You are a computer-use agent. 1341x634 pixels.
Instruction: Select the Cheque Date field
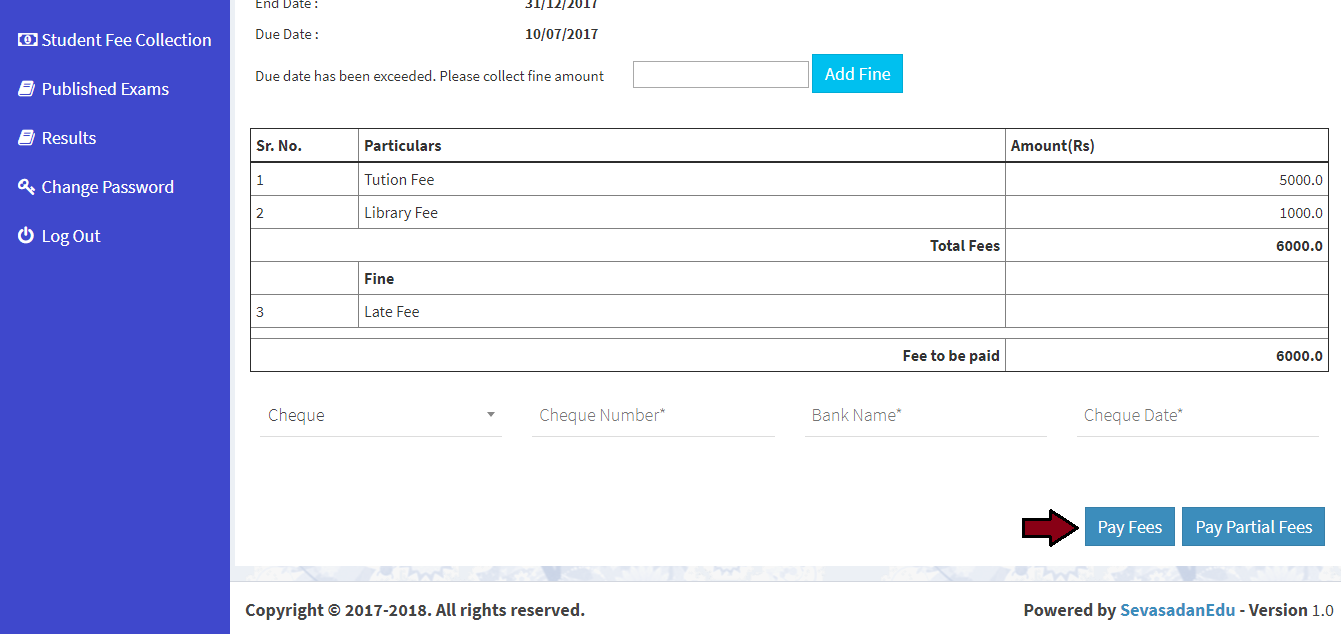[1200, 415]
